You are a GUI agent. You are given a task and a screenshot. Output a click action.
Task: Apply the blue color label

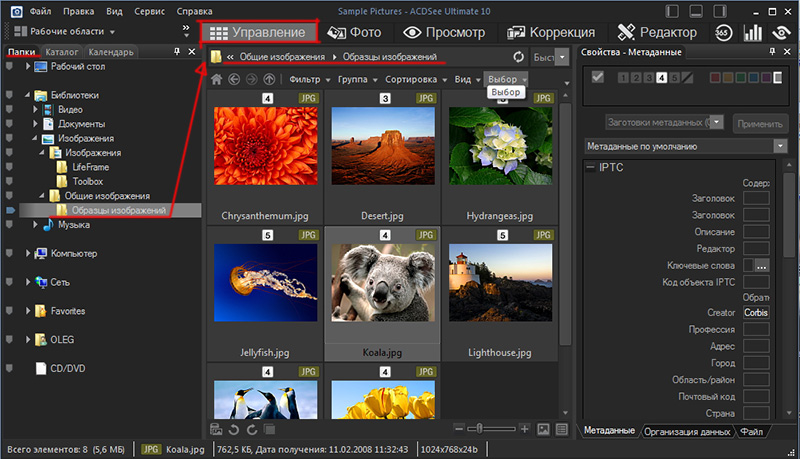point(753,78)
